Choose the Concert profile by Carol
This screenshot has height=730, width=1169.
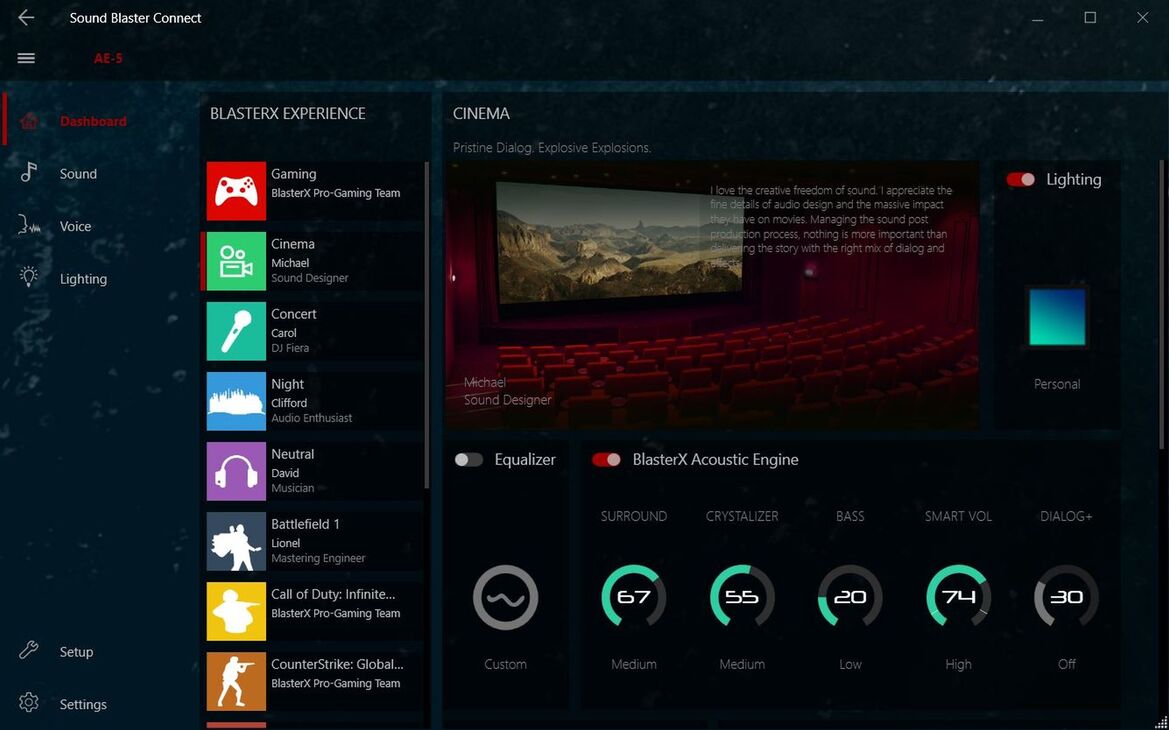(x=314, y=331)
